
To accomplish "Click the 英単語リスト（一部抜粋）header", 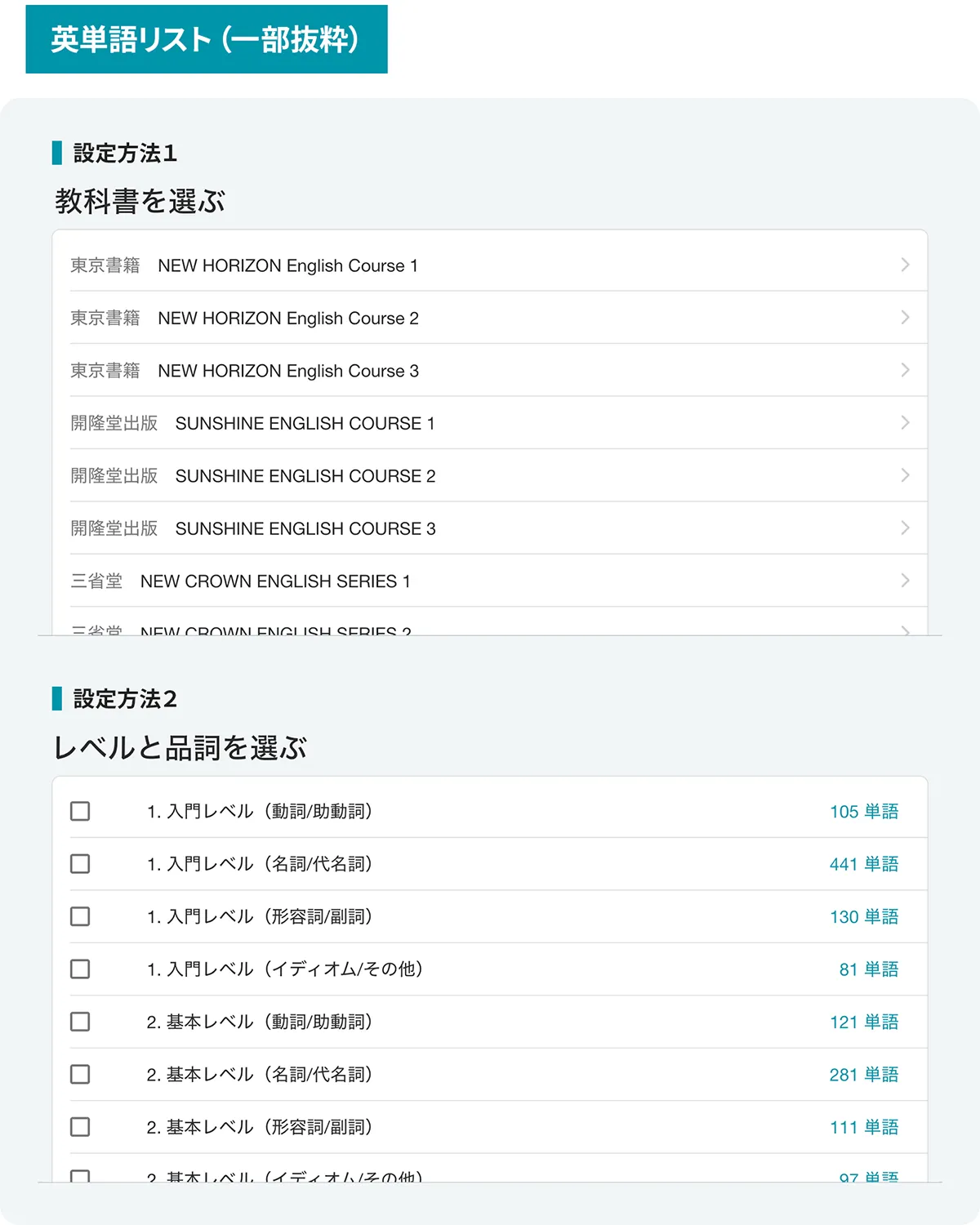I will point(207,39).
